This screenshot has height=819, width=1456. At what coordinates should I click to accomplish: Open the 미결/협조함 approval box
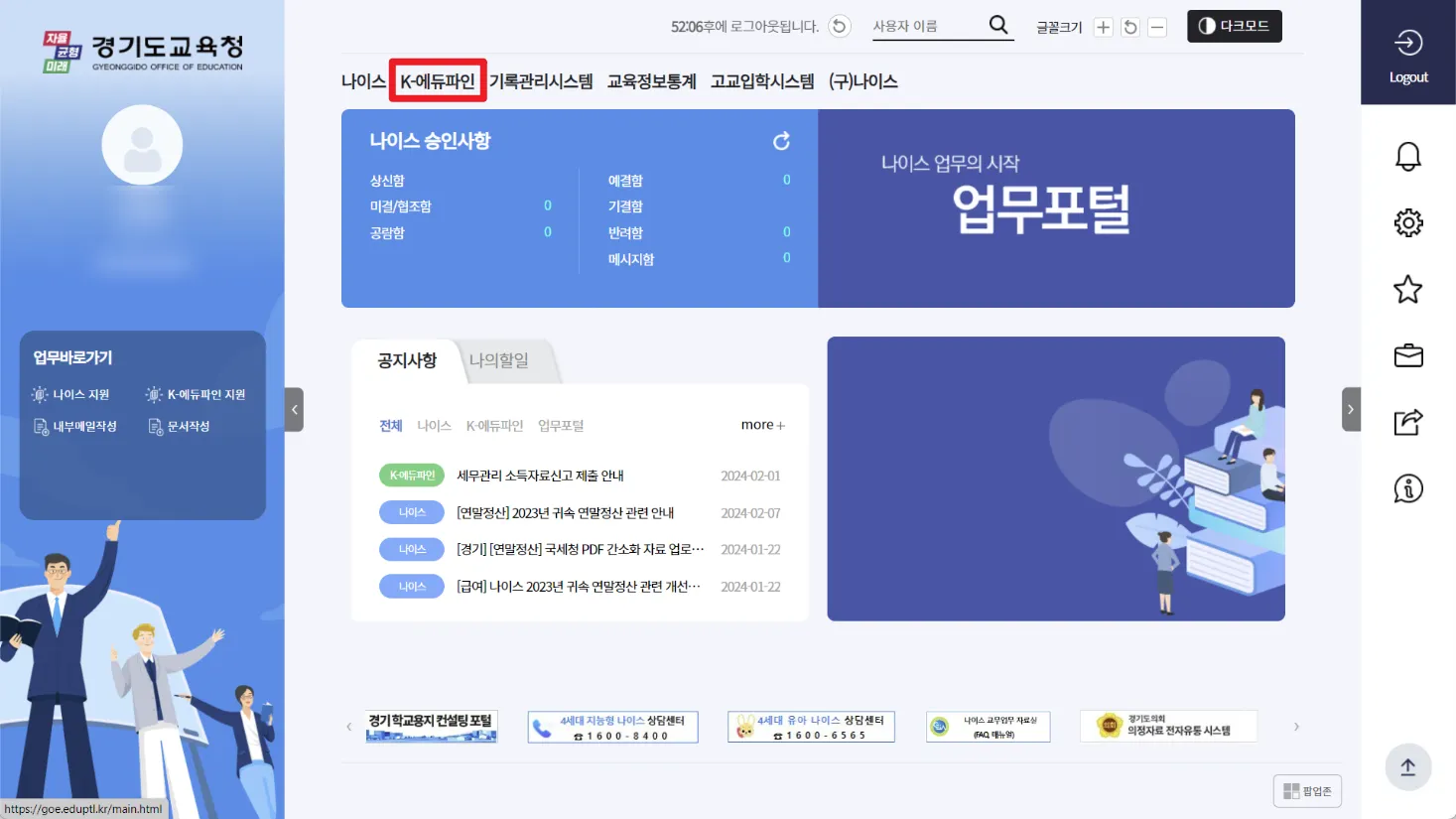pyautogui.click(x=401, y=206)
